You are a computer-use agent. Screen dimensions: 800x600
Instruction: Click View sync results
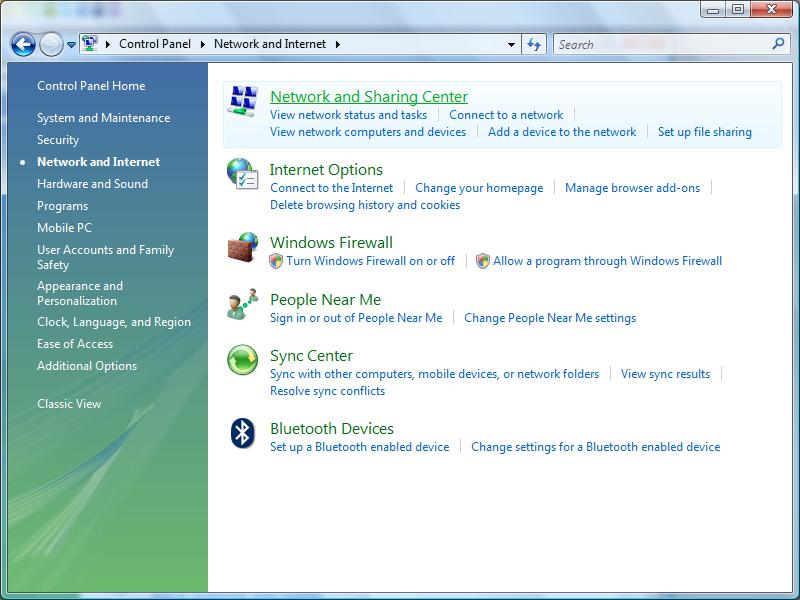point(665,374)
